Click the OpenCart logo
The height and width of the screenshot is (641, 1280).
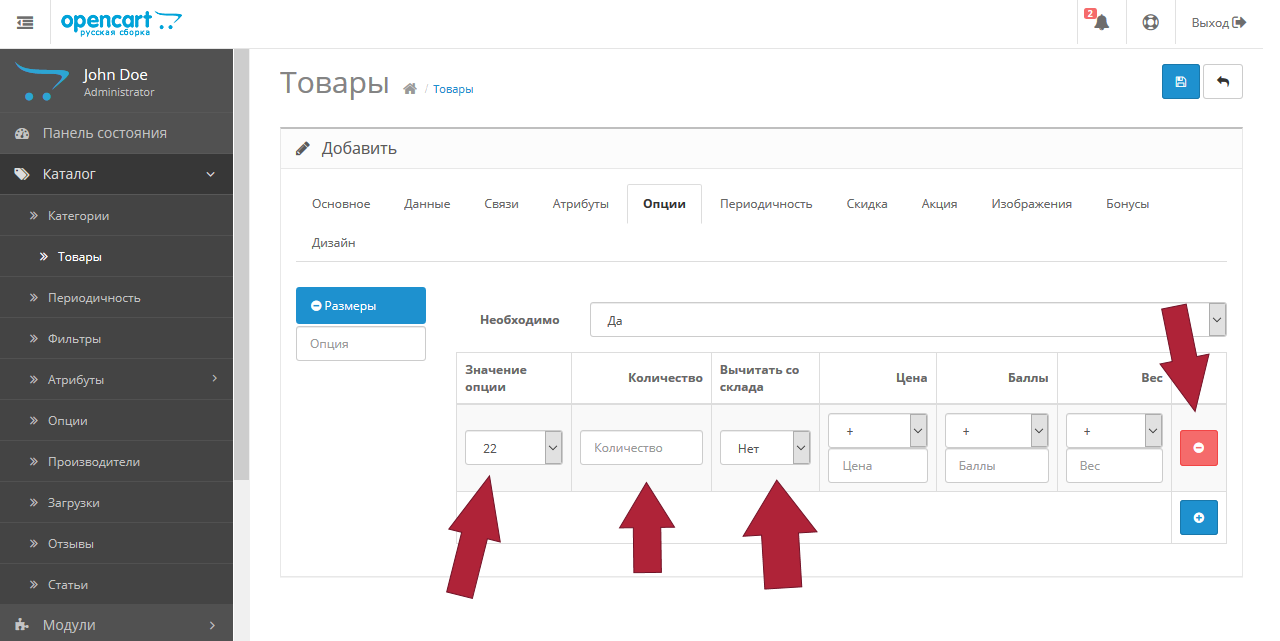pos(121,22)
